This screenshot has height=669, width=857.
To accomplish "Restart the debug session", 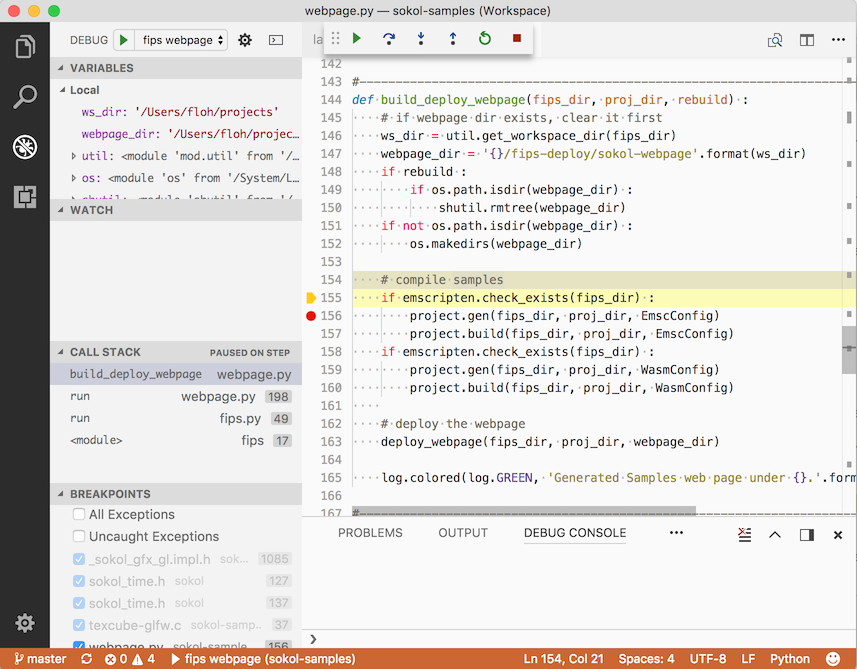I will click(x=485, y=38).
